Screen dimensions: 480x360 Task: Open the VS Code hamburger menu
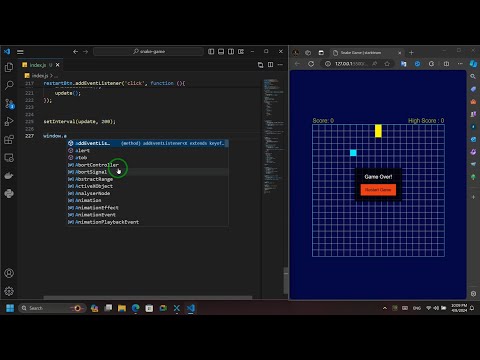[20, 52]
